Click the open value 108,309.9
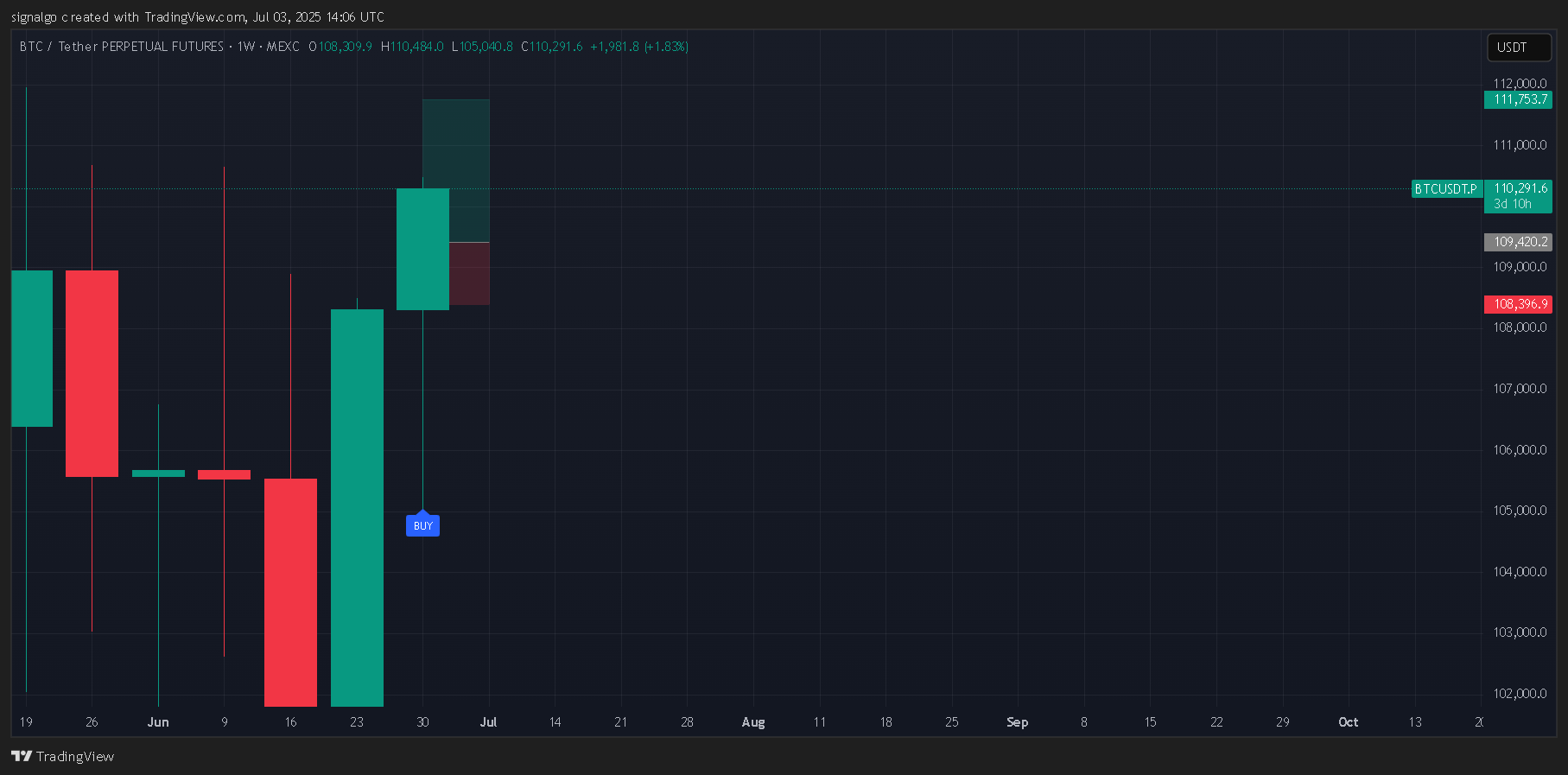This screenshot has width=1568, height=775. [x=345, y=47]
